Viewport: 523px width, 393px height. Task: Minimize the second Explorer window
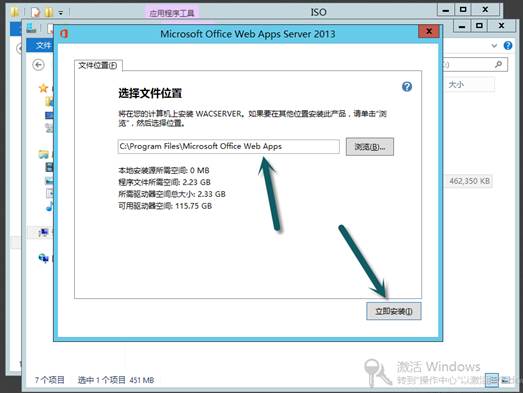pyautogui.click(x=462, y=26)
